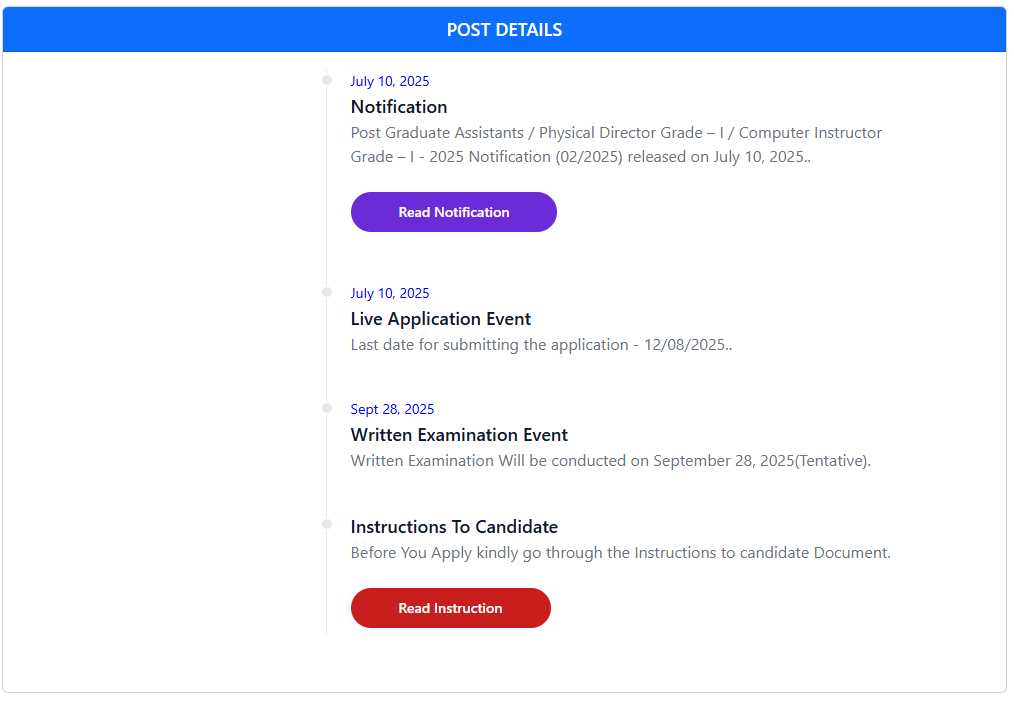Click the Post Graduate Assistants description line

click(616, 133)
